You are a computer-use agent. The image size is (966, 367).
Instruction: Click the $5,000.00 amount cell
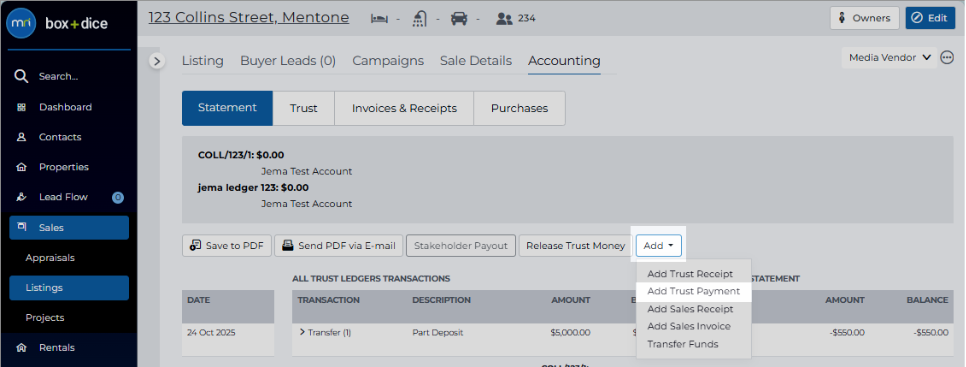point(570,333)
